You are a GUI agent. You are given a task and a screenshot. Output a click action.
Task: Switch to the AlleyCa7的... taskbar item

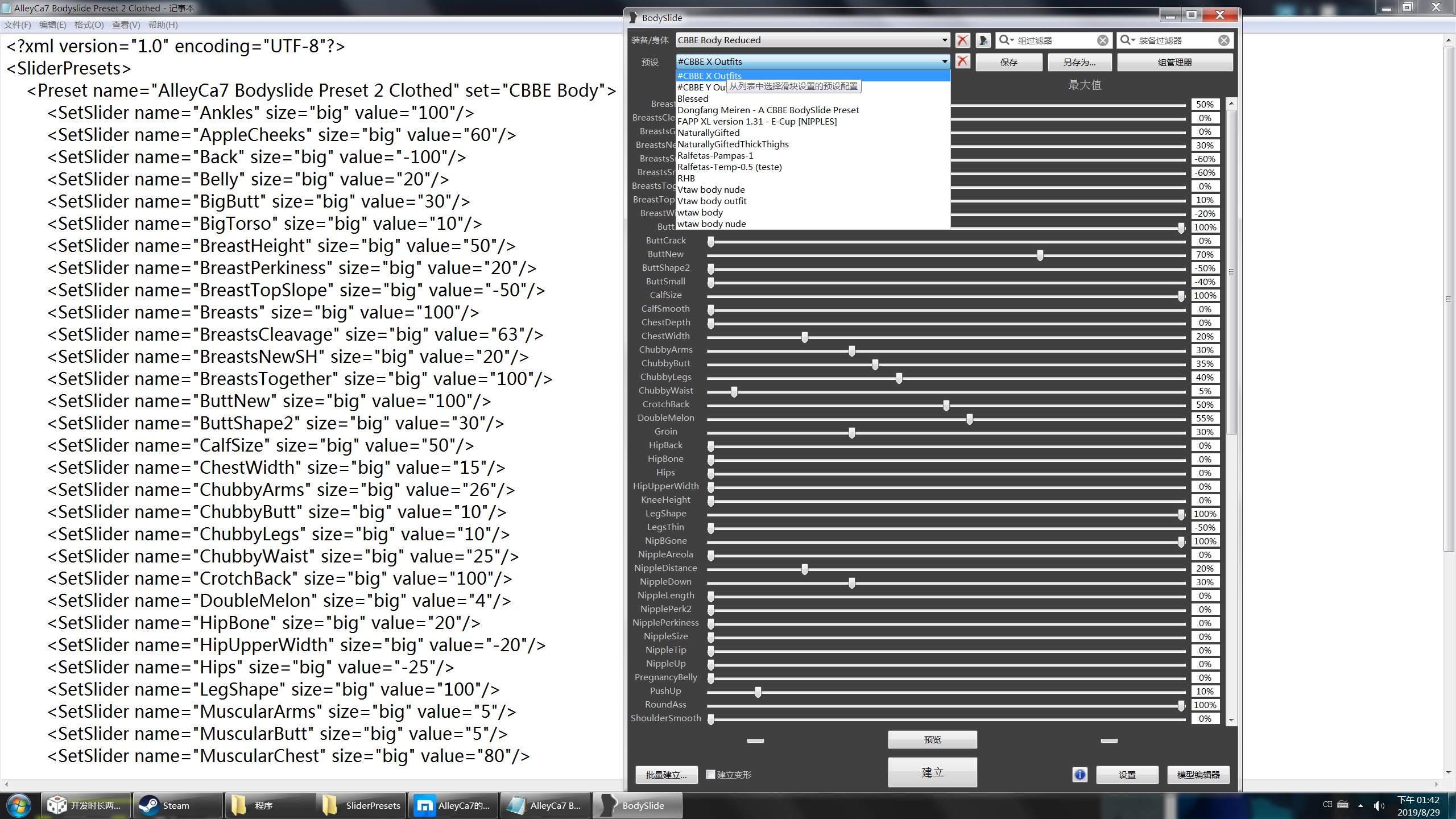454,805
